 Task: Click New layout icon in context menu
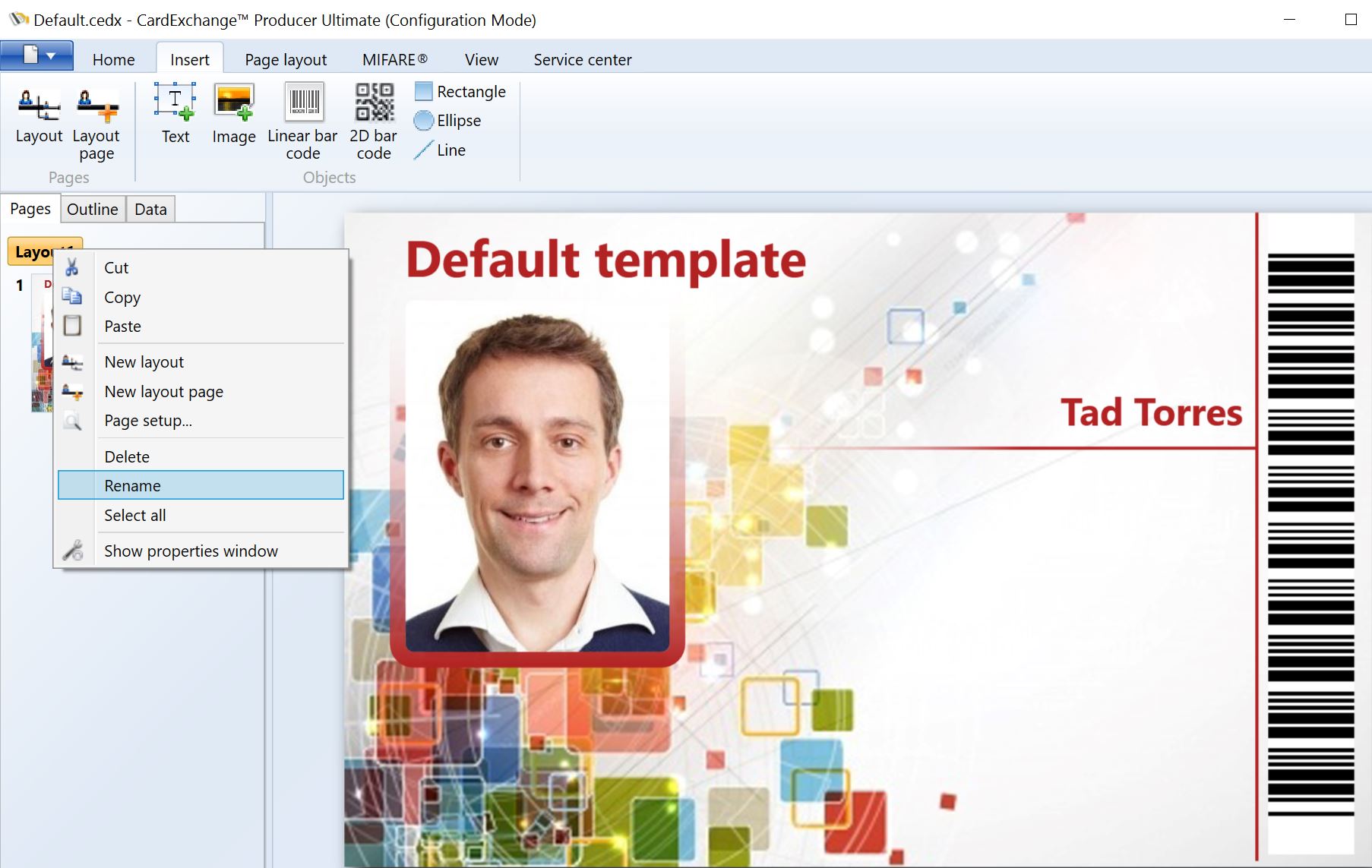click(72, 362)
